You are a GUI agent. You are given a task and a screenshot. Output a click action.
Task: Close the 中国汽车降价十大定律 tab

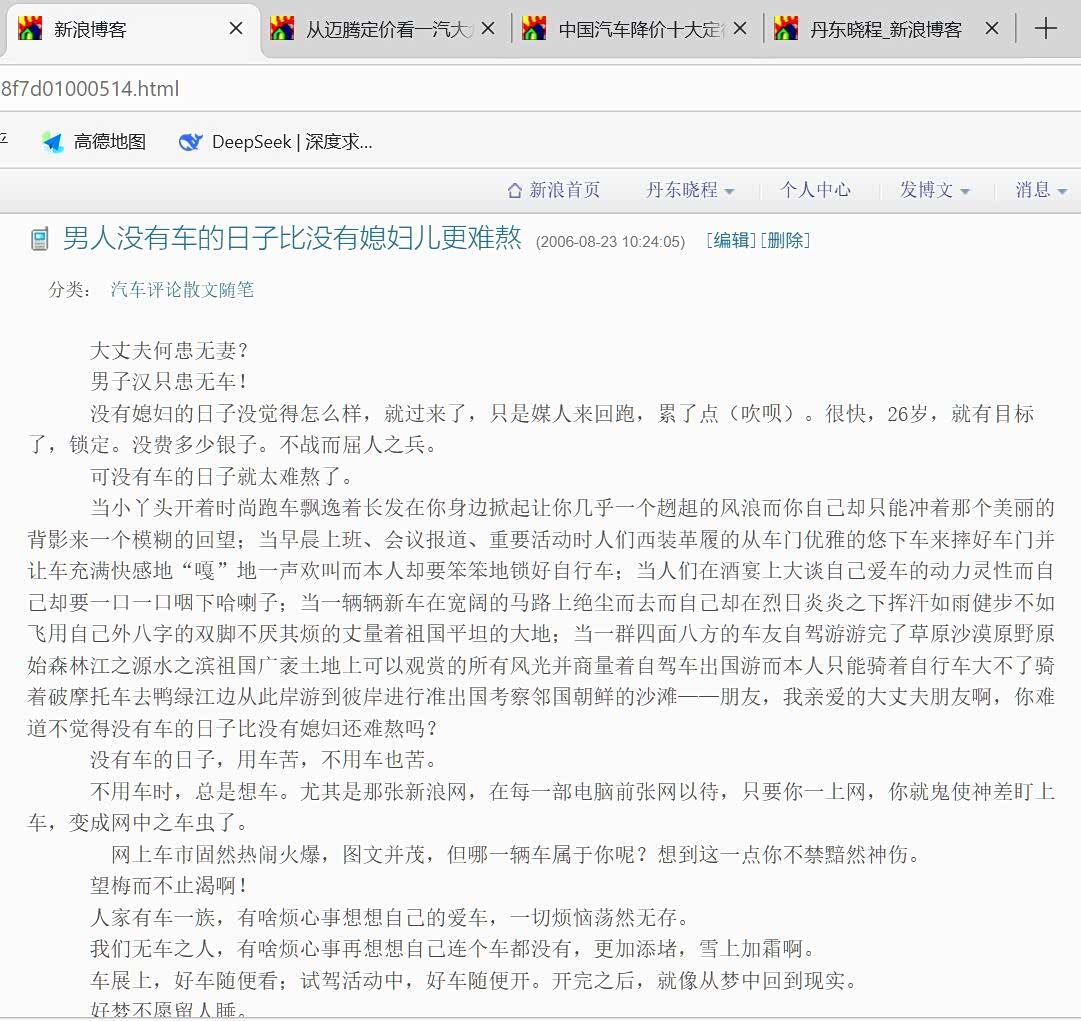click(x=740, y=29)
